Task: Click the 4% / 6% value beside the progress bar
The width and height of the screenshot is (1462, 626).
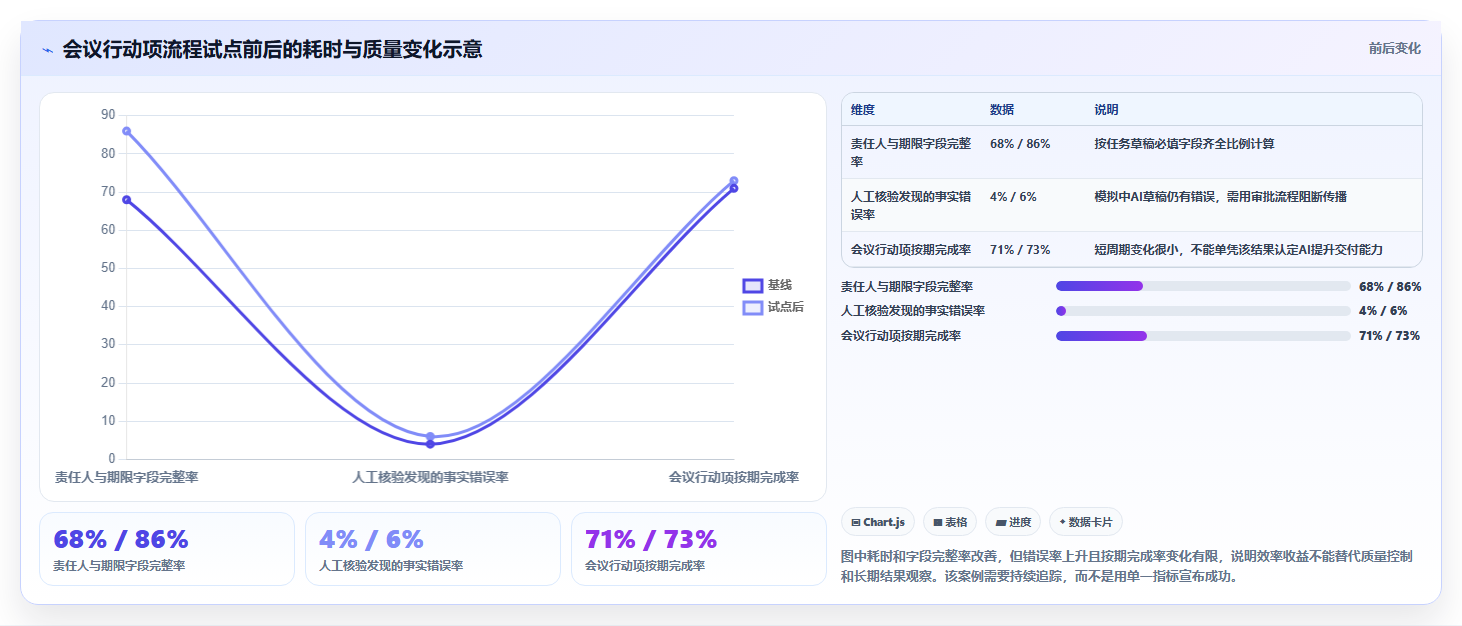Action: click(x=1383, y=311)
